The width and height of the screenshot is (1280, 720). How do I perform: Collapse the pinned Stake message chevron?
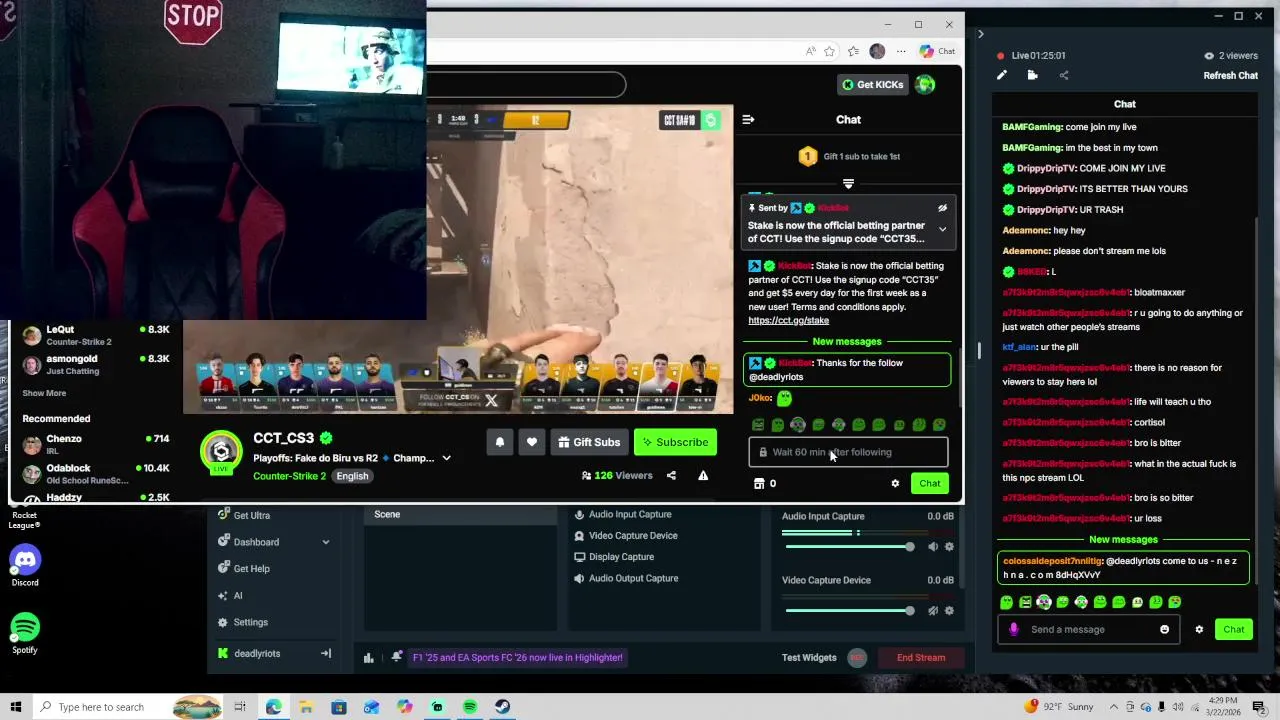click(x=942, y=229)
